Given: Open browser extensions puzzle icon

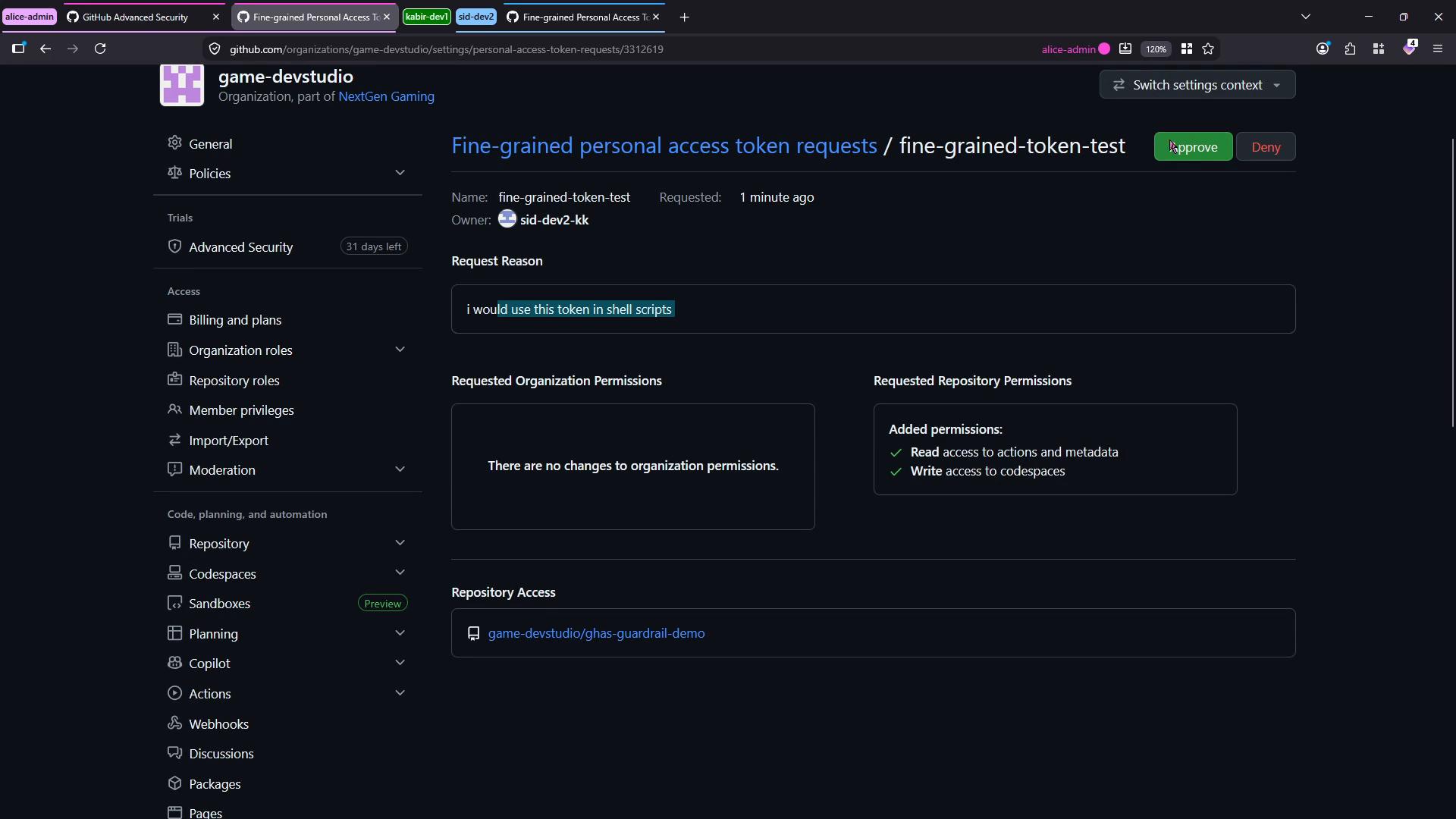Looking at the screenshot, I should pyautogui.click(x=1350, y=49).
